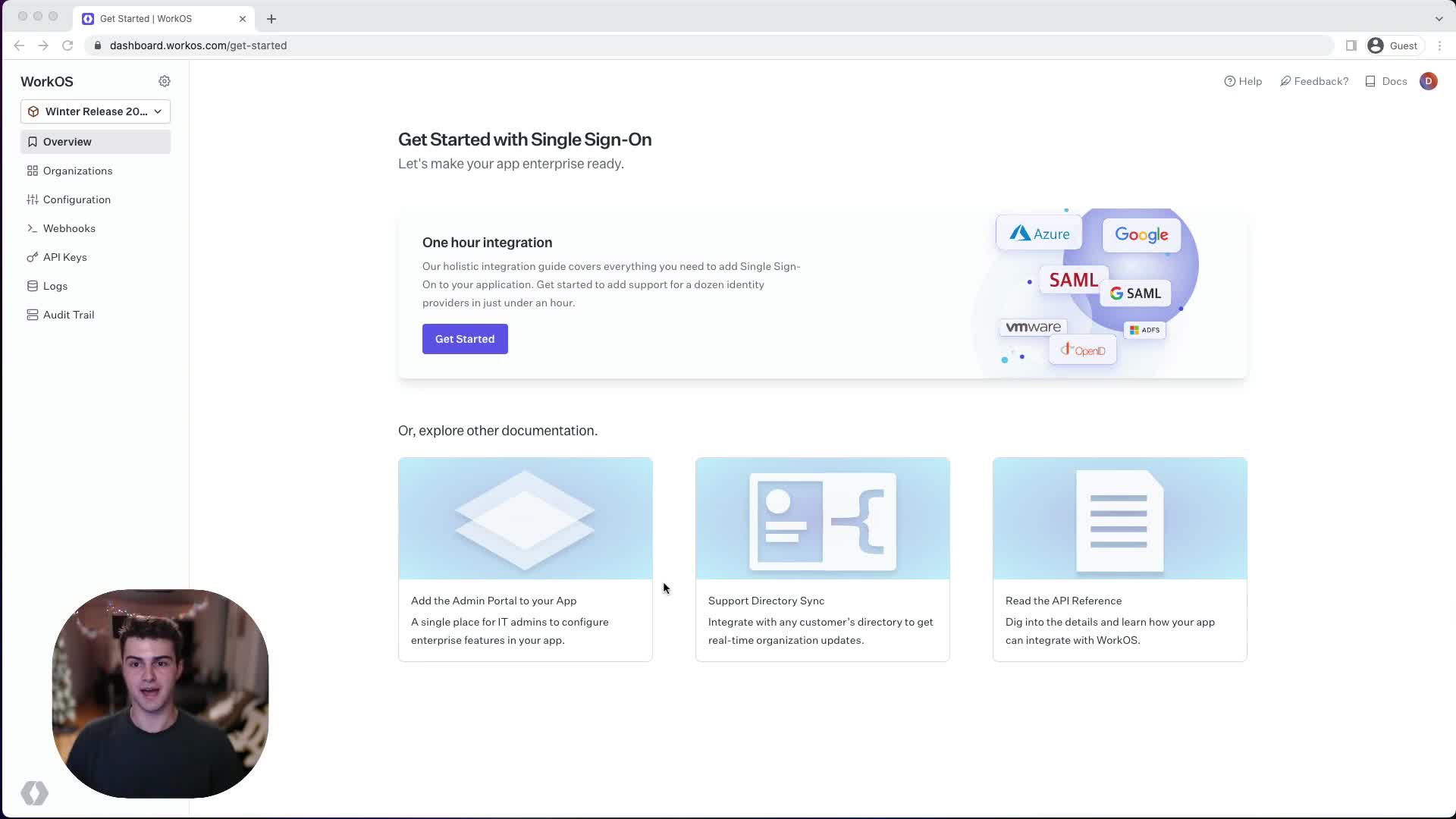Click the Get Started button
The width and height of the screenshot is (1456, 819).
click(x=464, y=339)
